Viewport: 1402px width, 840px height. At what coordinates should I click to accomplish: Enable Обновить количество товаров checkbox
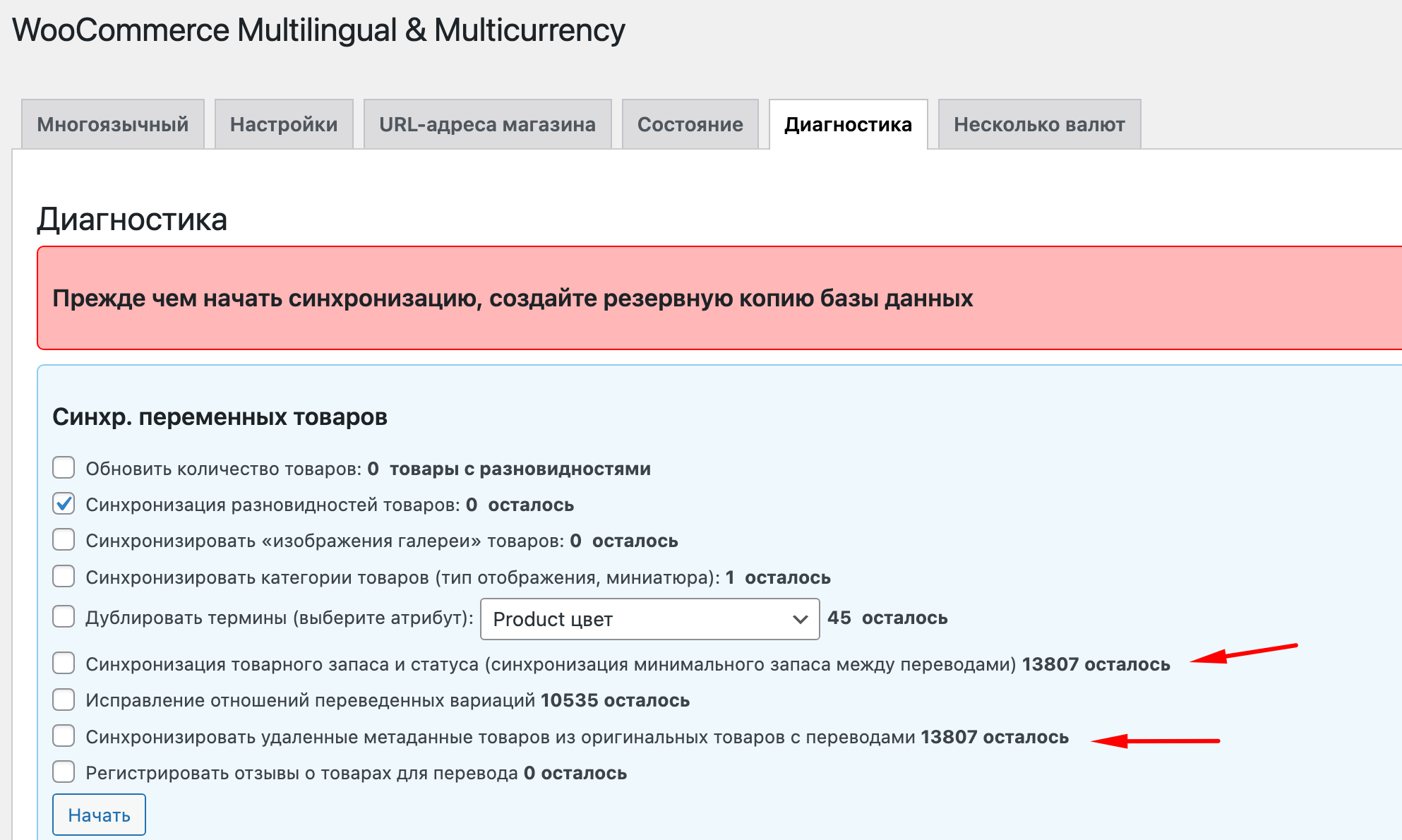click(x=64, y=467)
